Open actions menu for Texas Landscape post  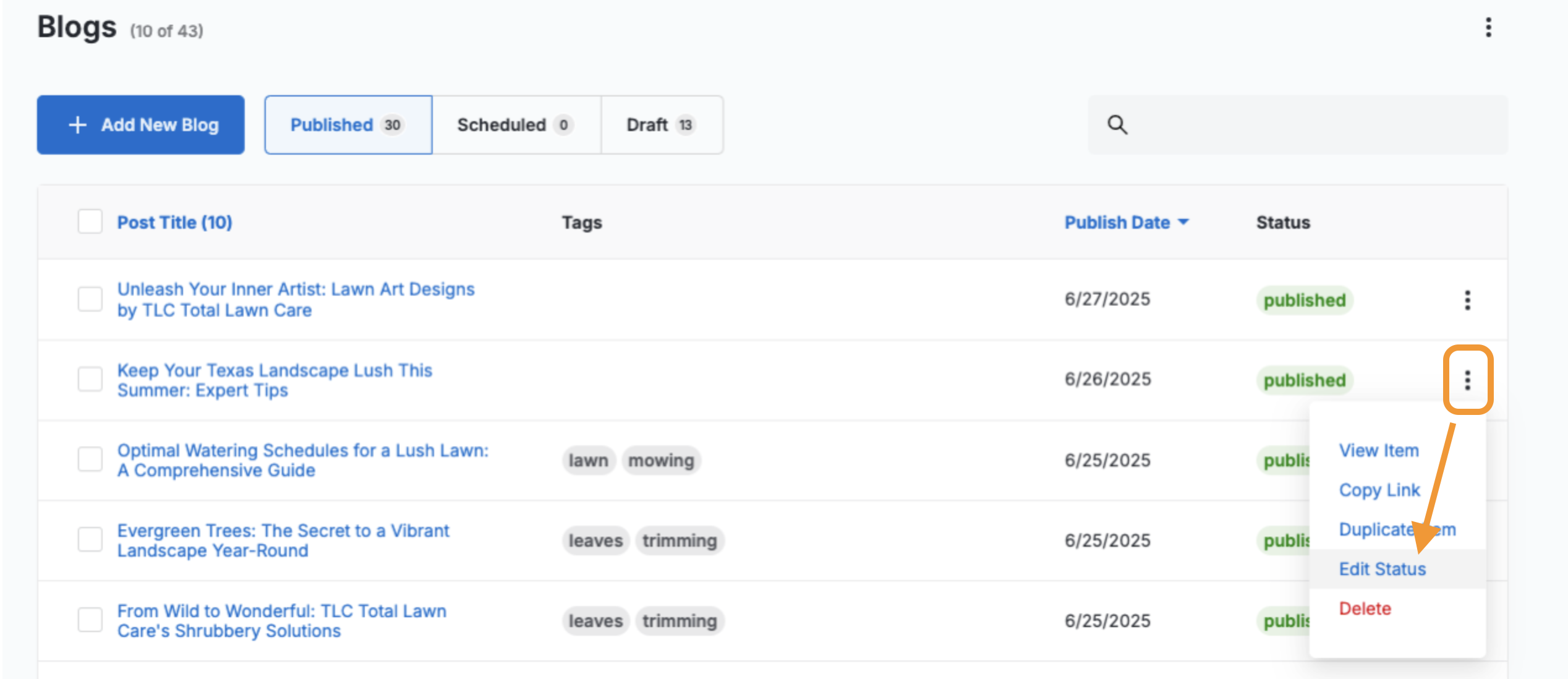(1467, 380)
